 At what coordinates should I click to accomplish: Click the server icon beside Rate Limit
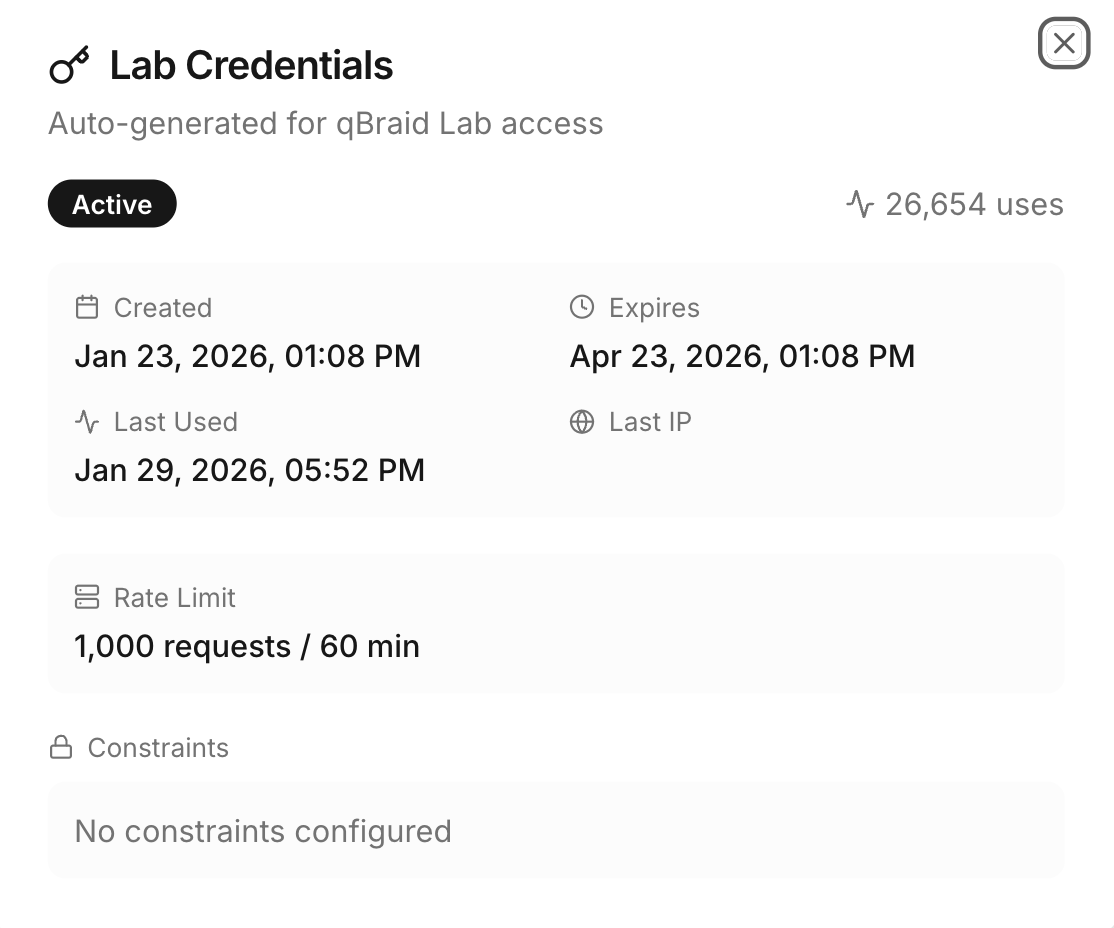pyautogui.click(x=87, y=597)
